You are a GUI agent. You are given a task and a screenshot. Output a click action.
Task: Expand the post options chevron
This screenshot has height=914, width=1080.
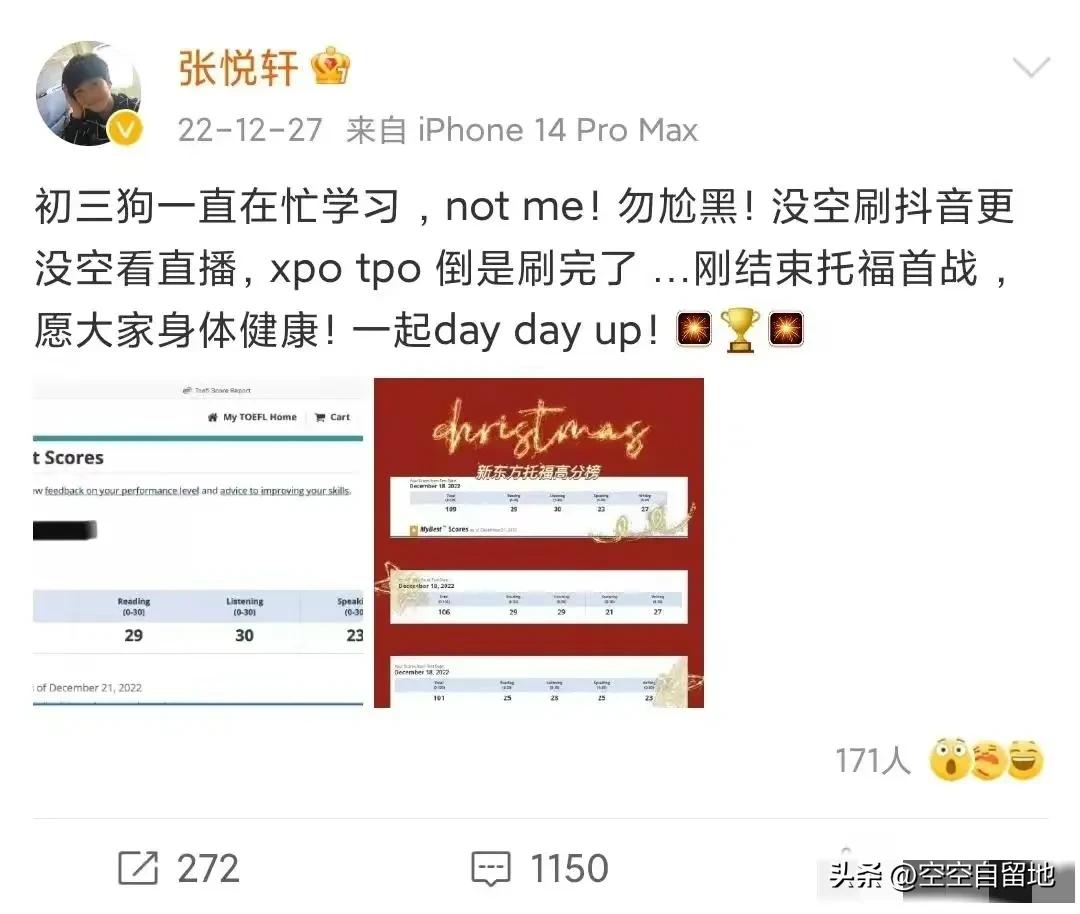(x=1031, y=67)
